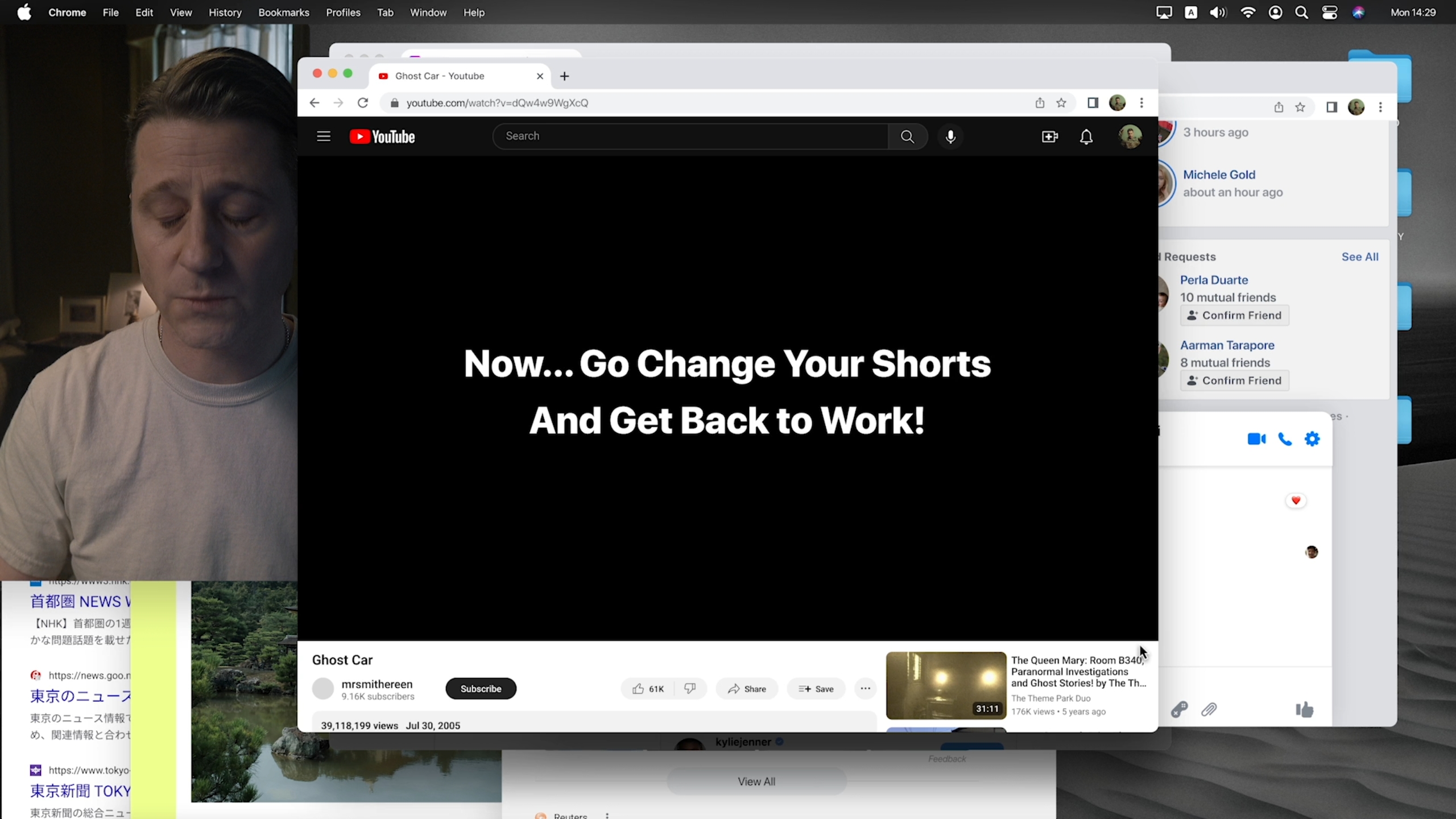The height and width of the screenshot is (819, 1456).
Task: Subscribe to mrsmithereen channel
Action: [481, 689]
